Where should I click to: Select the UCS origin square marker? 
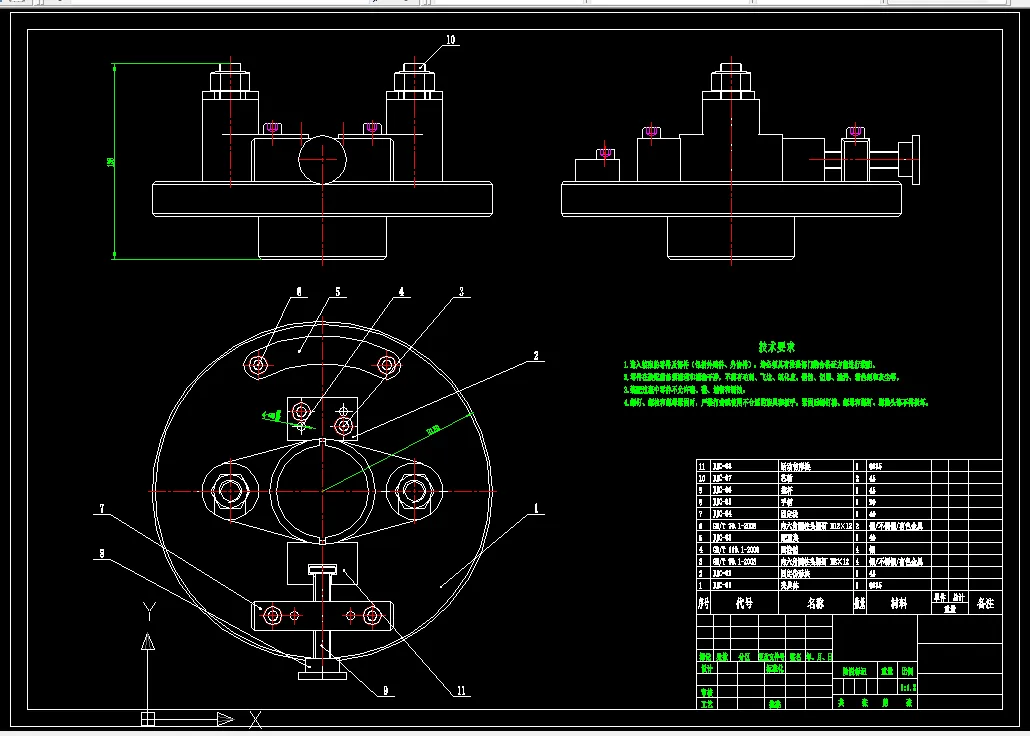tap(148, 719)
